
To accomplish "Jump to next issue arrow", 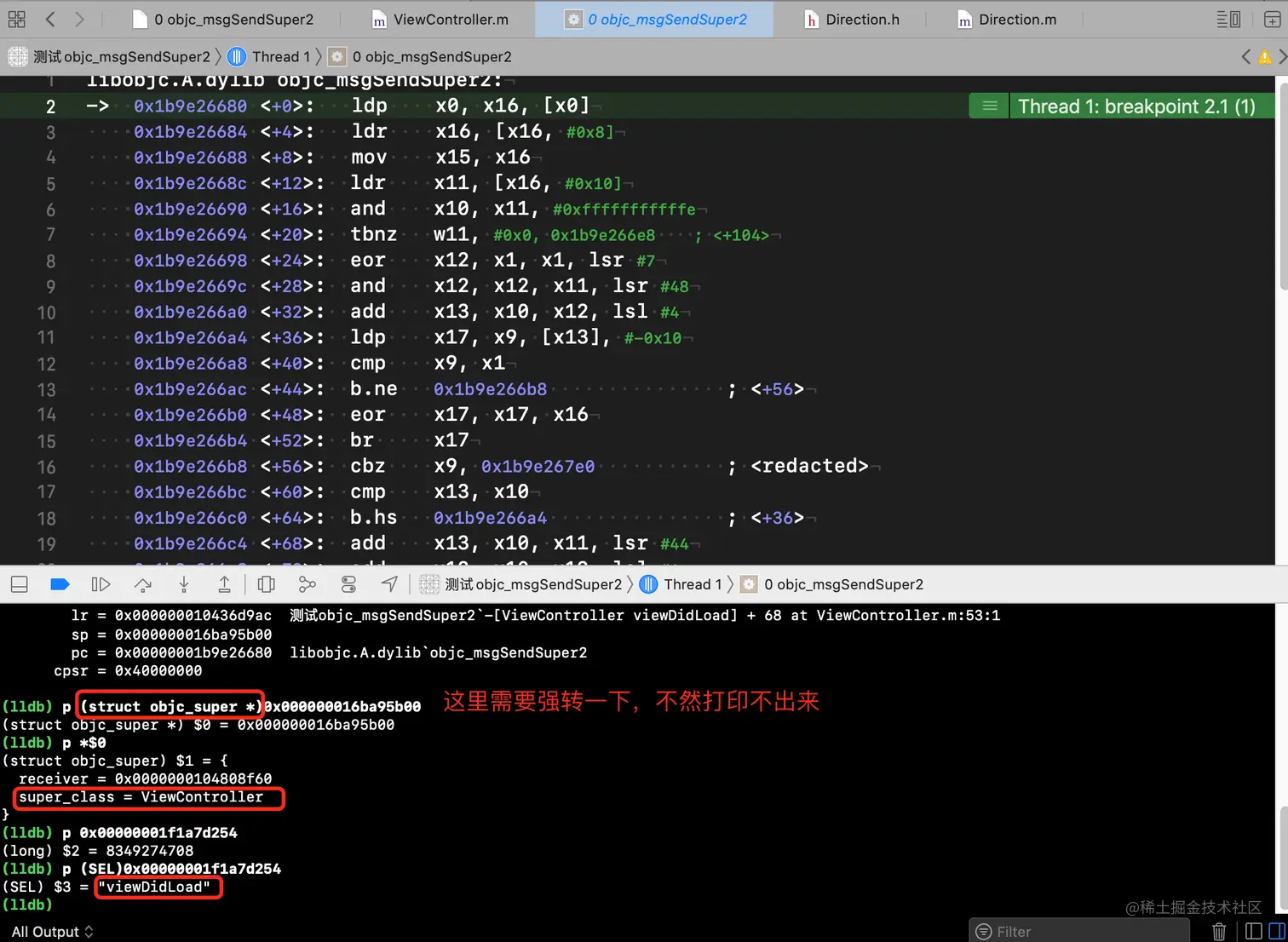I will (1282, 56).
